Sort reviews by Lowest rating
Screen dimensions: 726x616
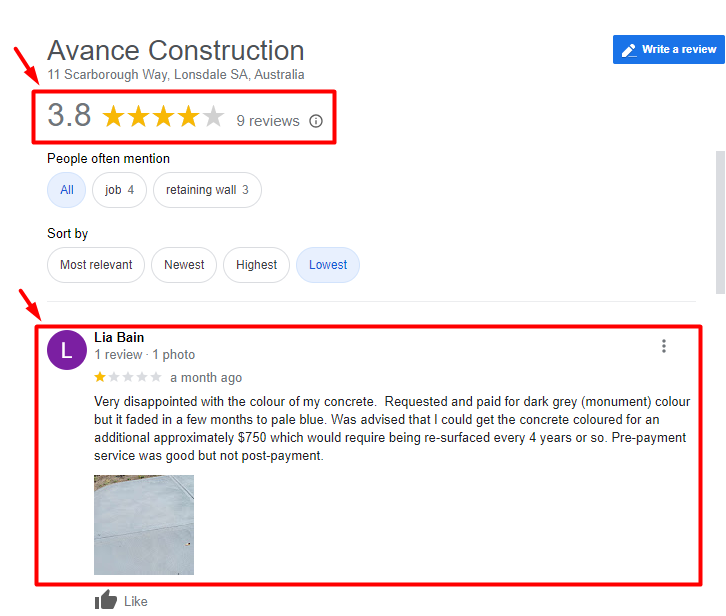point(328,265)
